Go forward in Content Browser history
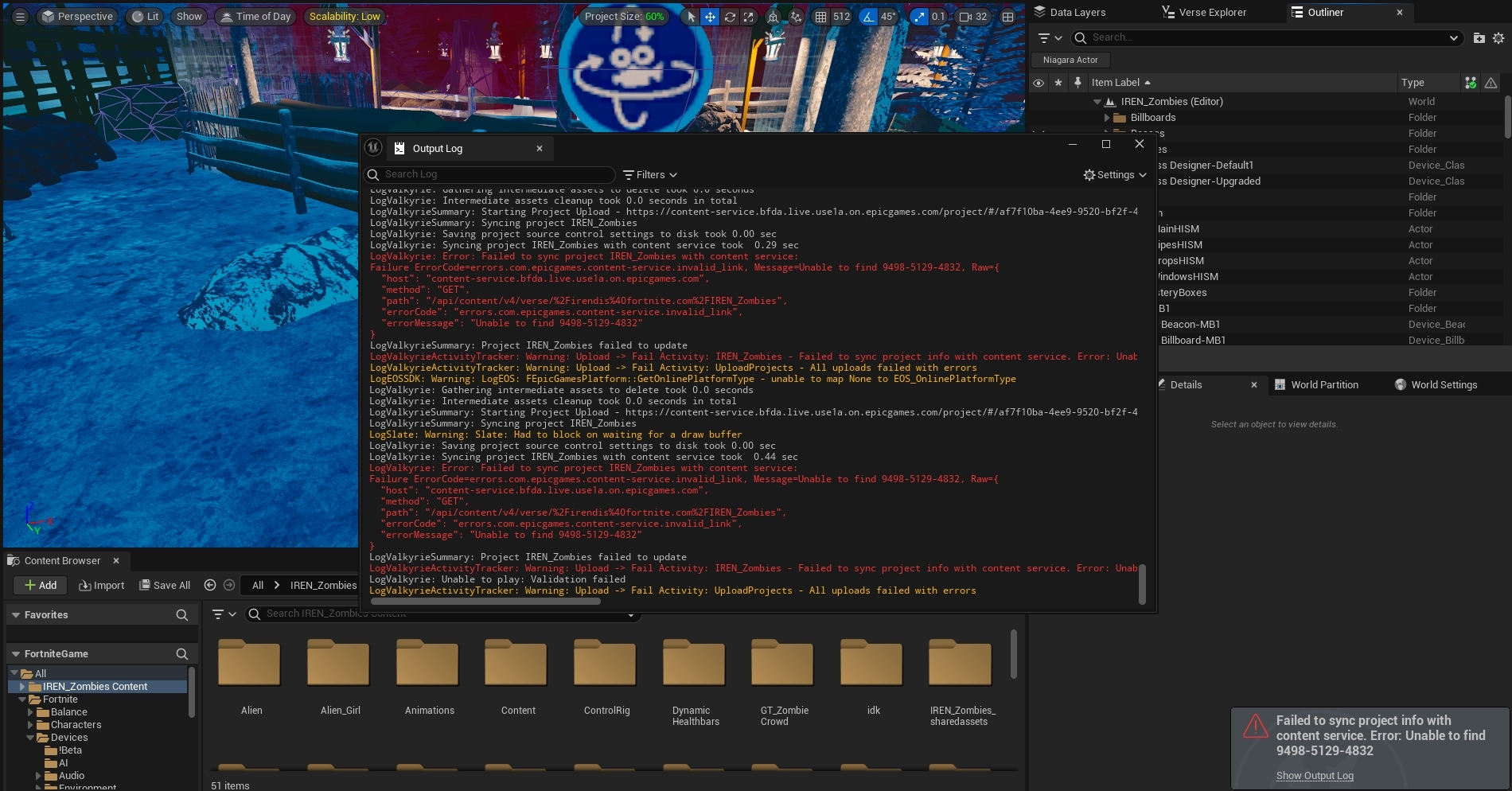 tap(229, 586)
